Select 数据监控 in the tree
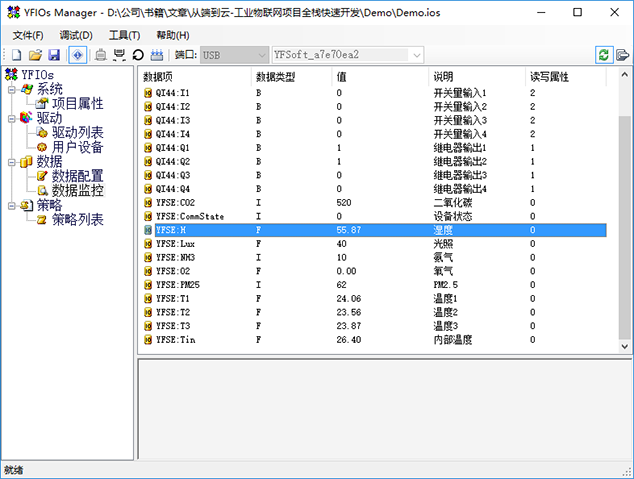The width and height of the screenshot is (634, 479). (78, 190)
